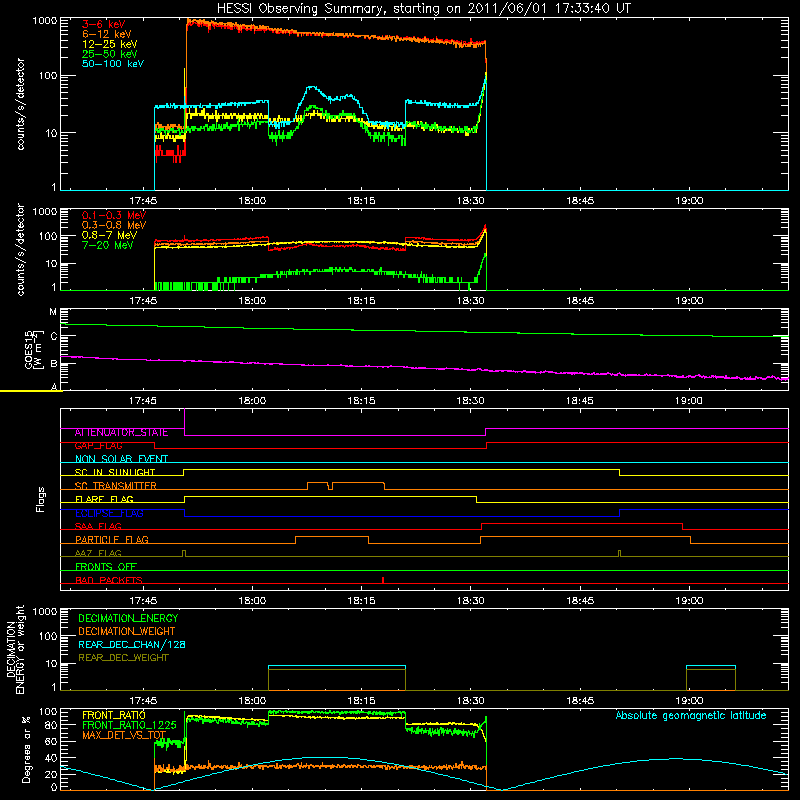Click the HESSI Observing Summary title text
The image size is (800, 800).
pos(424,9)
